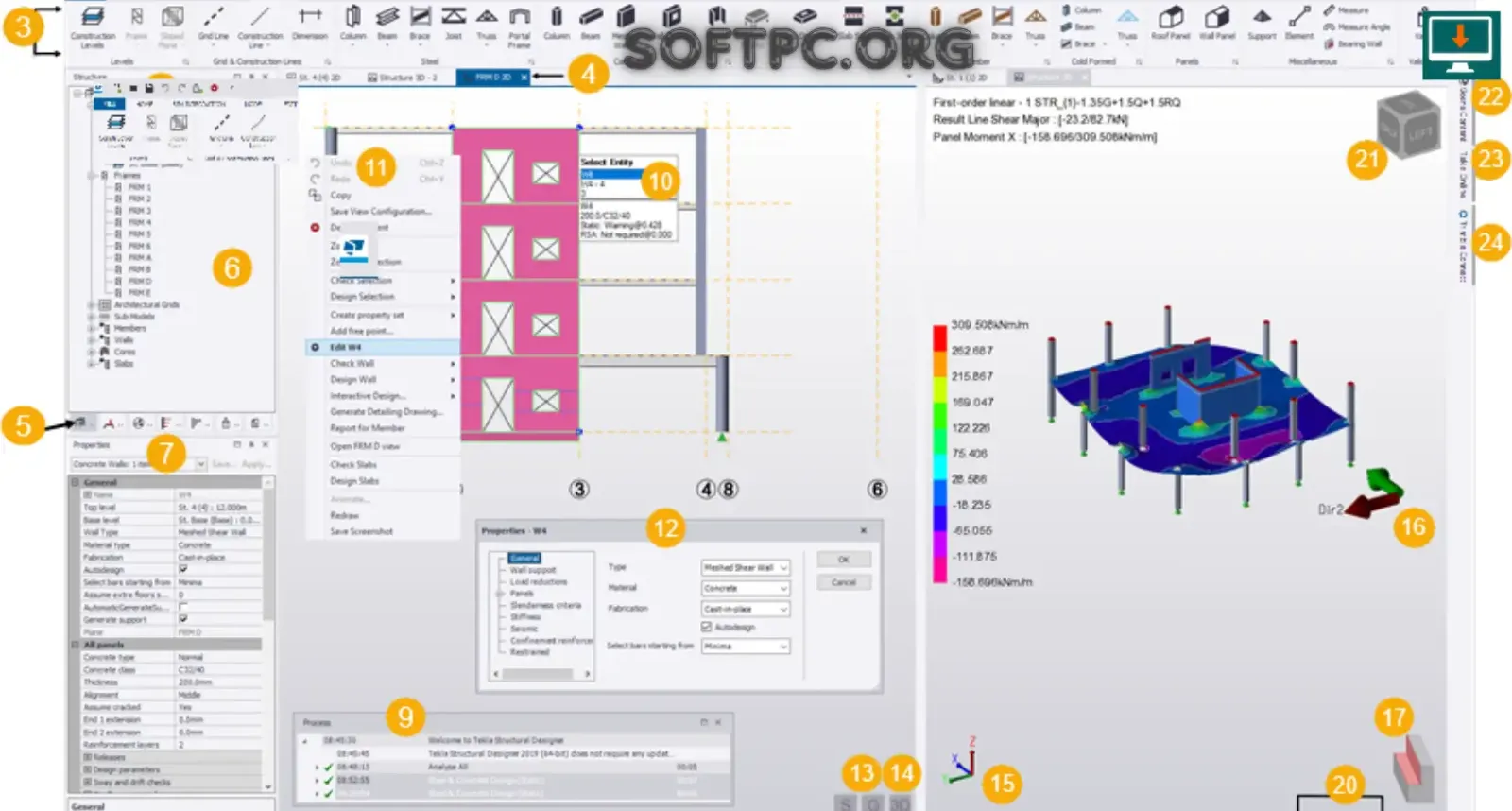Pick the Steel Brace tool

coord(421,24)
